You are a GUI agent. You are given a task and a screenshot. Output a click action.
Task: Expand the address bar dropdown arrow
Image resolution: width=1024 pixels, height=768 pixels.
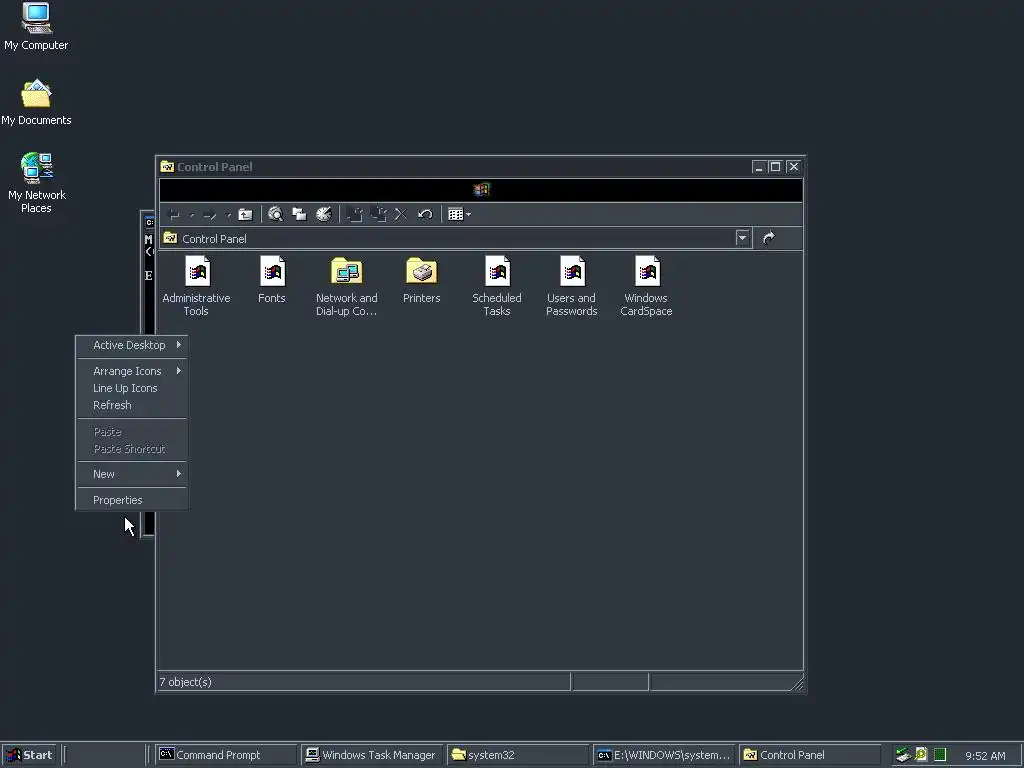(x=743, y=238)
